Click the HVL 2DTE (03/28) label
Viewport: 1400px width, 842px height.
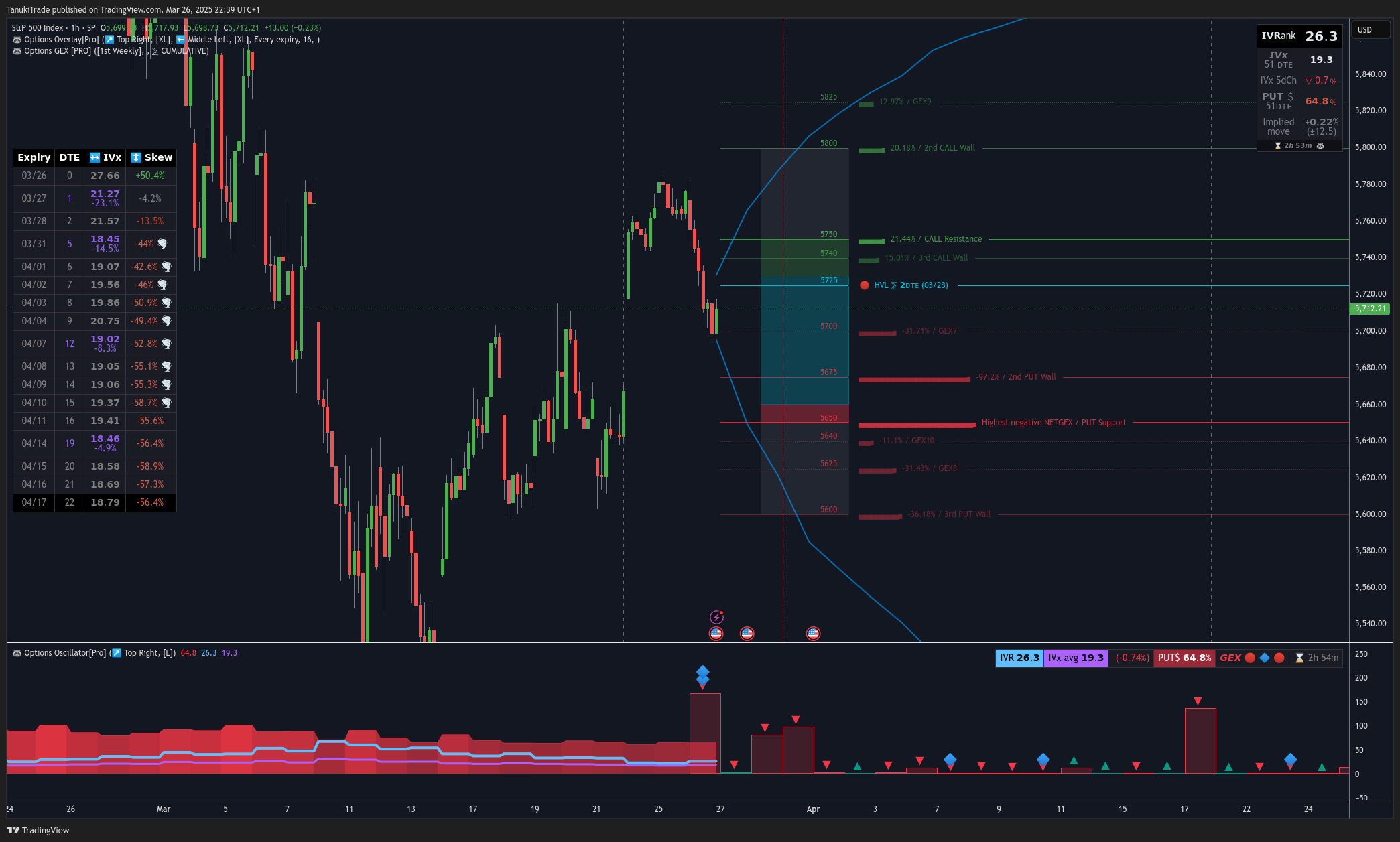(911, 285)
